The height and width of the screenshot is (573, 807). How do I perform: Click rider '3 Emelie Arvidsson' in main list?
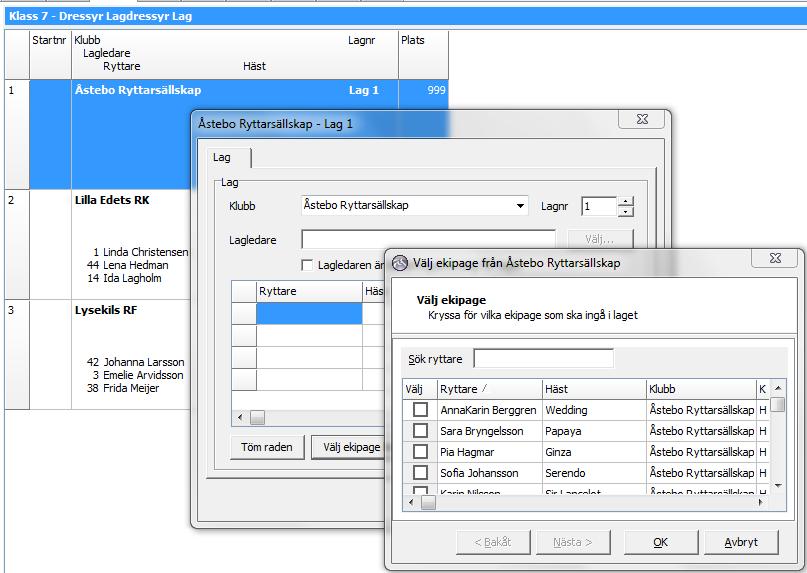click(138, 375)
